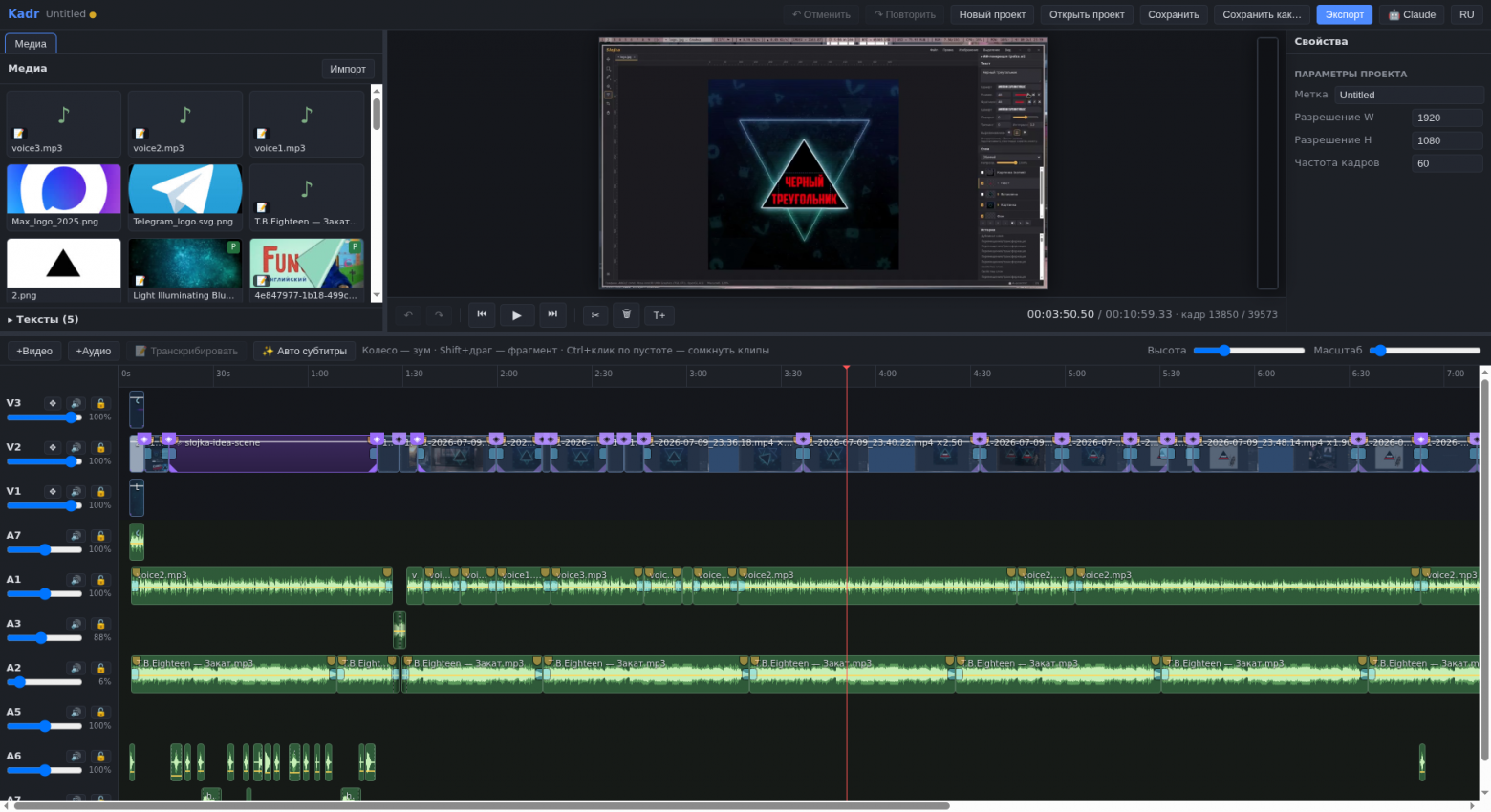Screen dimensions: 1491x812
Task: Click the Импорт media button
Action: click(x=348, y=69)
